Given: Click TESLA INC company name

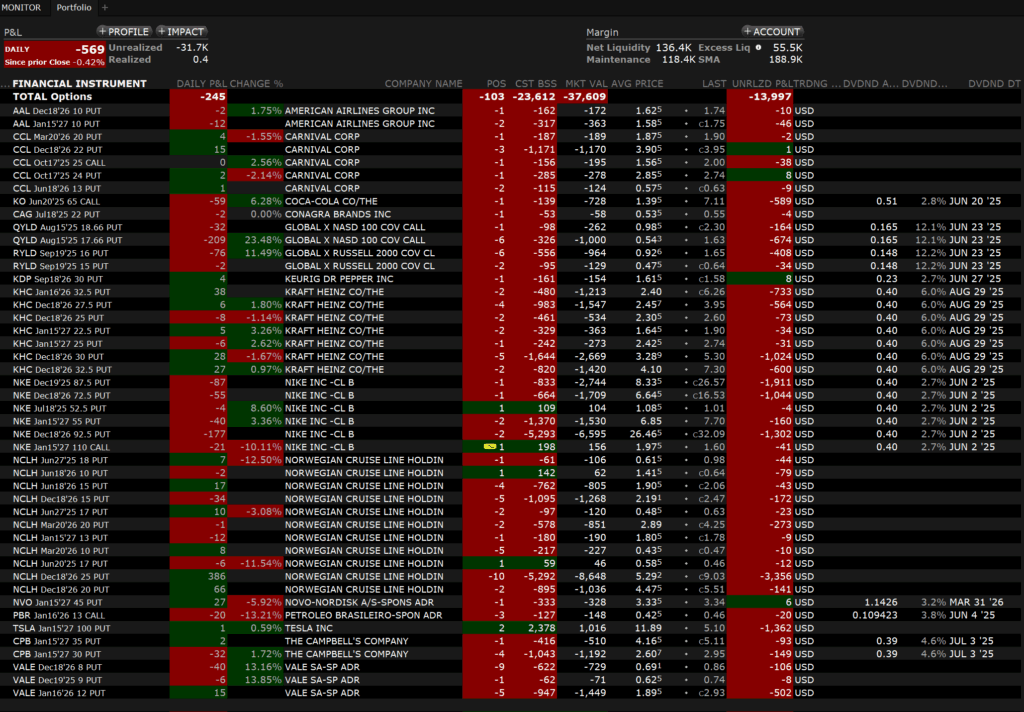Looking at the screenshot, I should coord(309,628).
